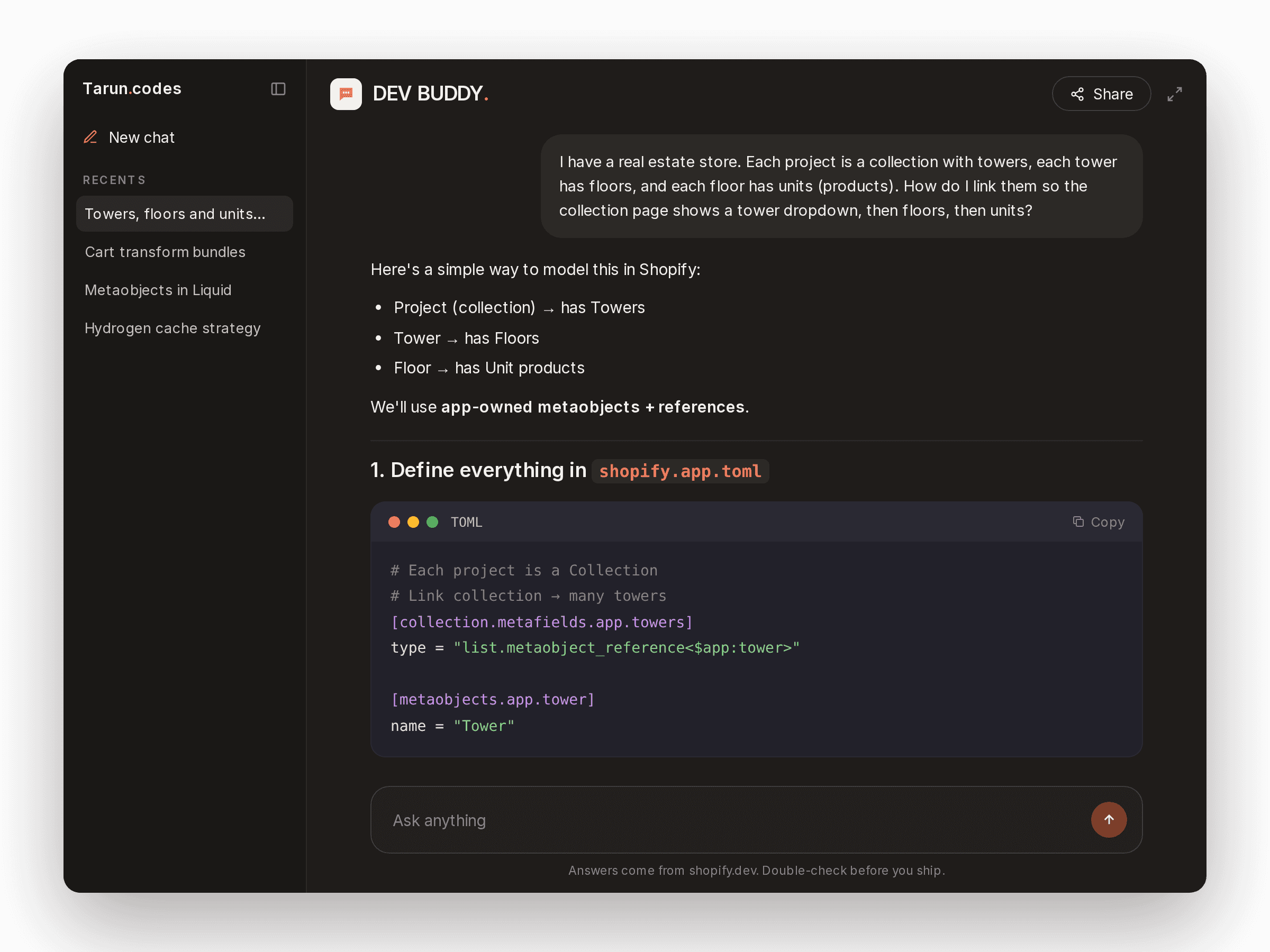
Task: Collapse the sidebar panel icon
Action: tap(278, 89)
